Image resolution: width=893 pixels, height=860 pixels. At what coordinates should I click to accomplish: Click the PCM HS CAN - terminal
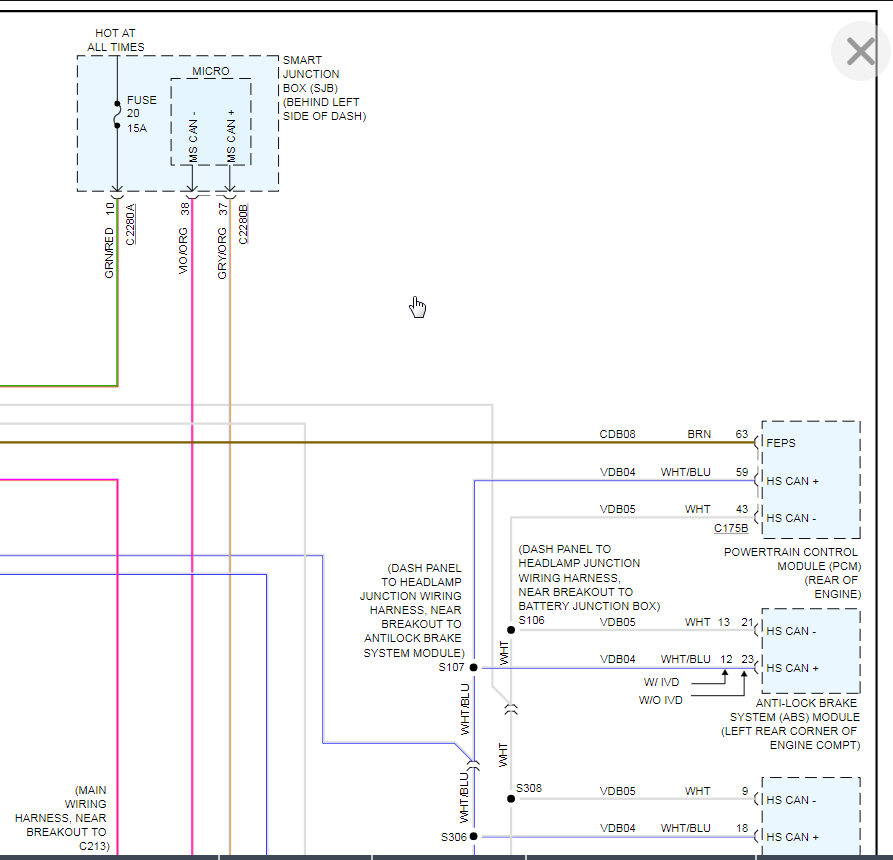[792, 518]
